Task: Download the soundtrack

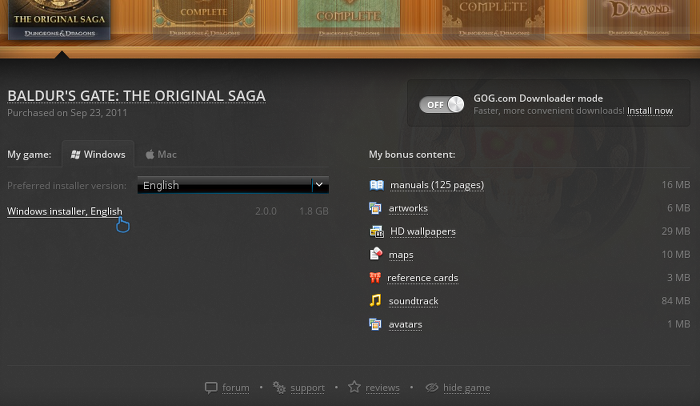Action: click(x=413, y=301)
